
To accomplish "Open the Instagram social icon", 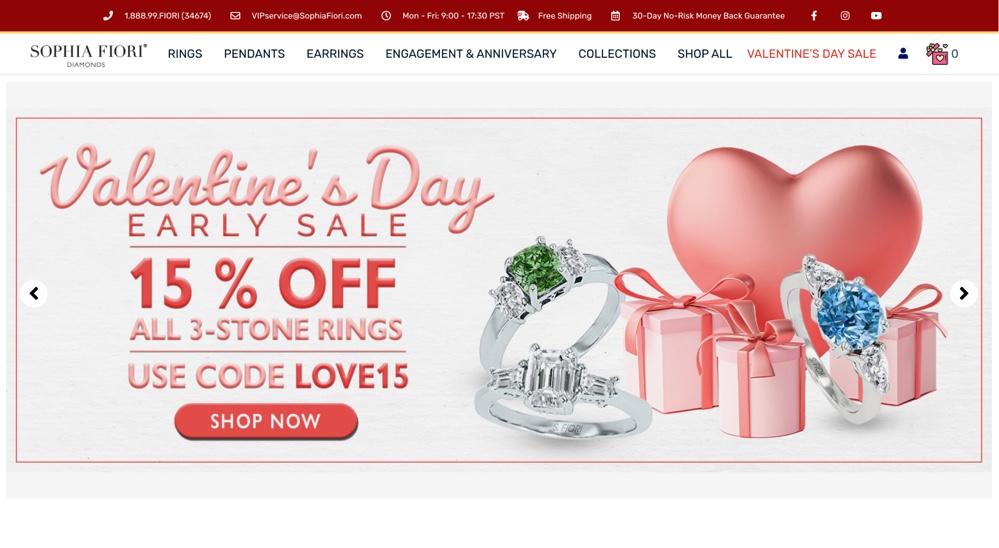I will tap(845, 16).
